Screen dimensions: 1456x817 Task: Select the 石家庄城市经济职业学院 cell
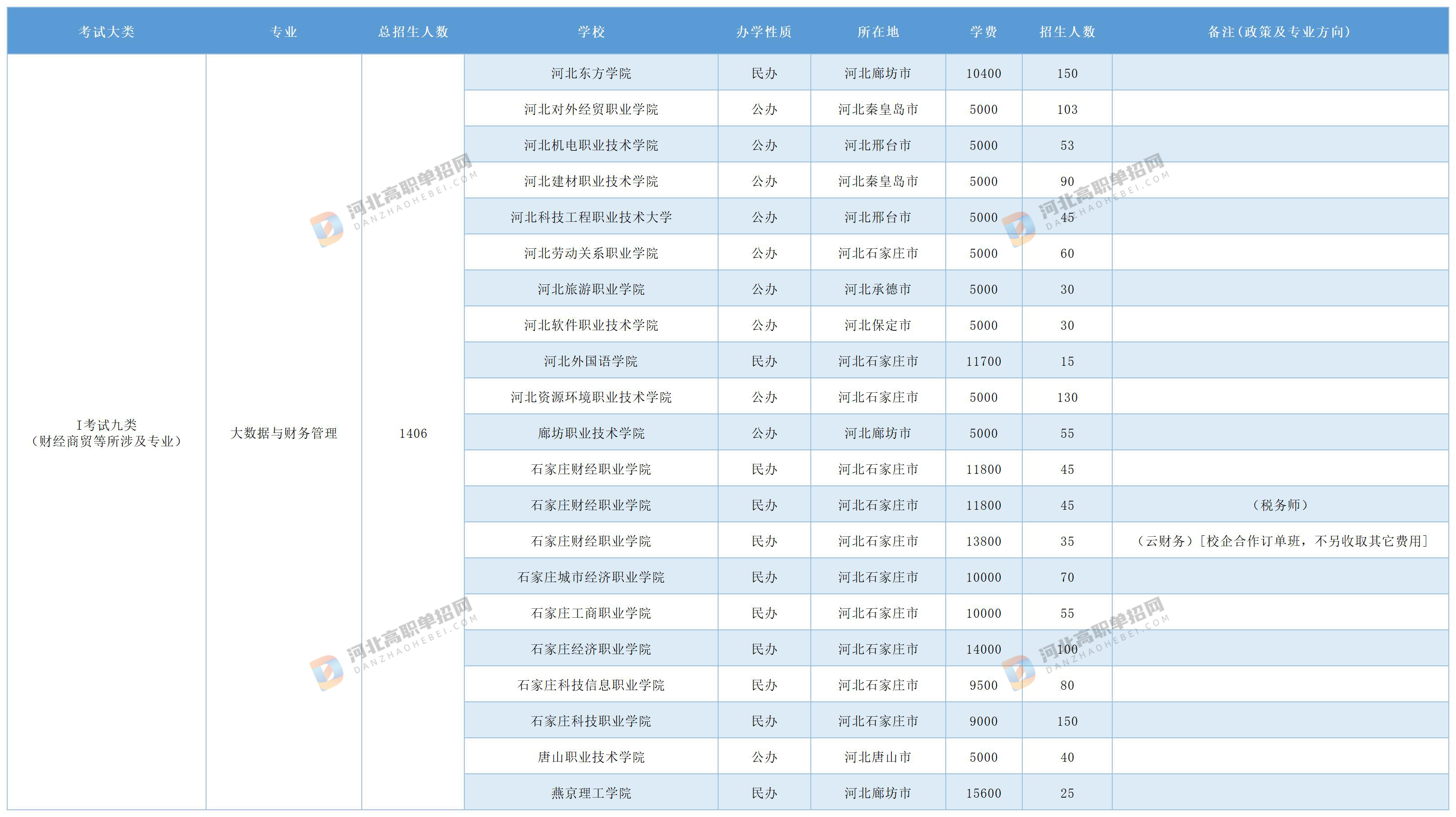(x=591, y=577)
